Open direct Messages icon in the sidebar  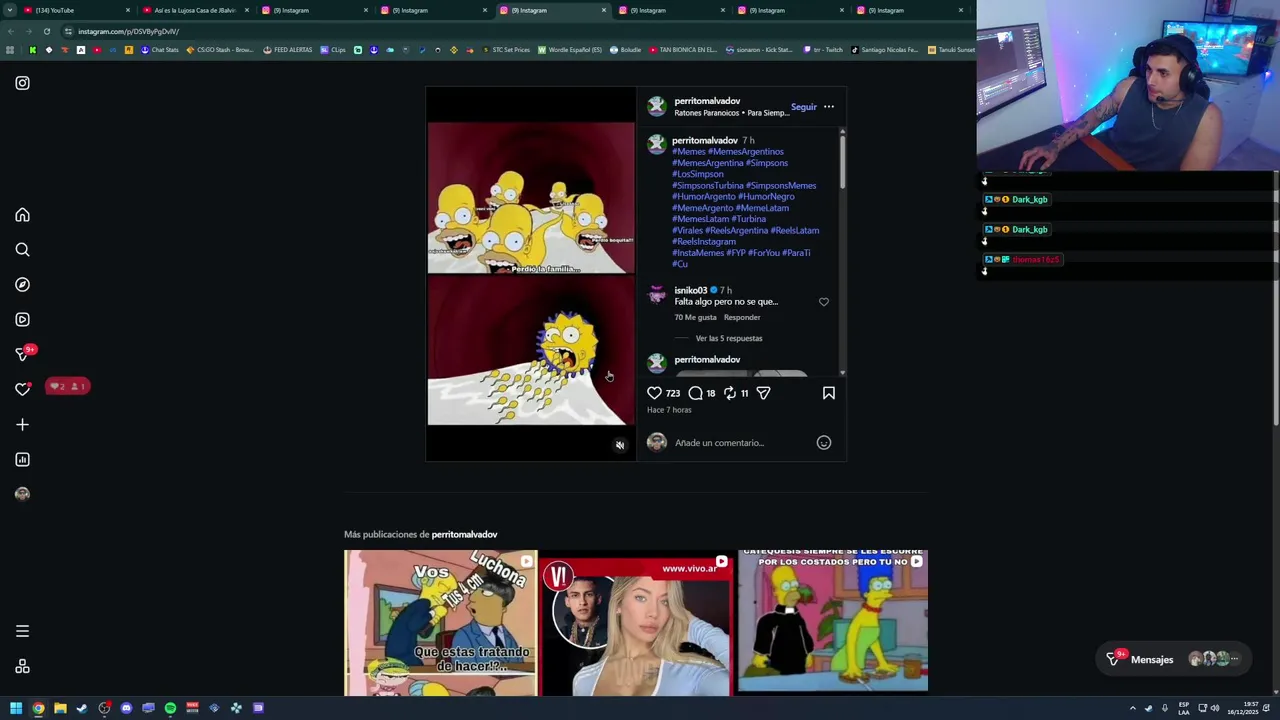click(x=23, y=354)
